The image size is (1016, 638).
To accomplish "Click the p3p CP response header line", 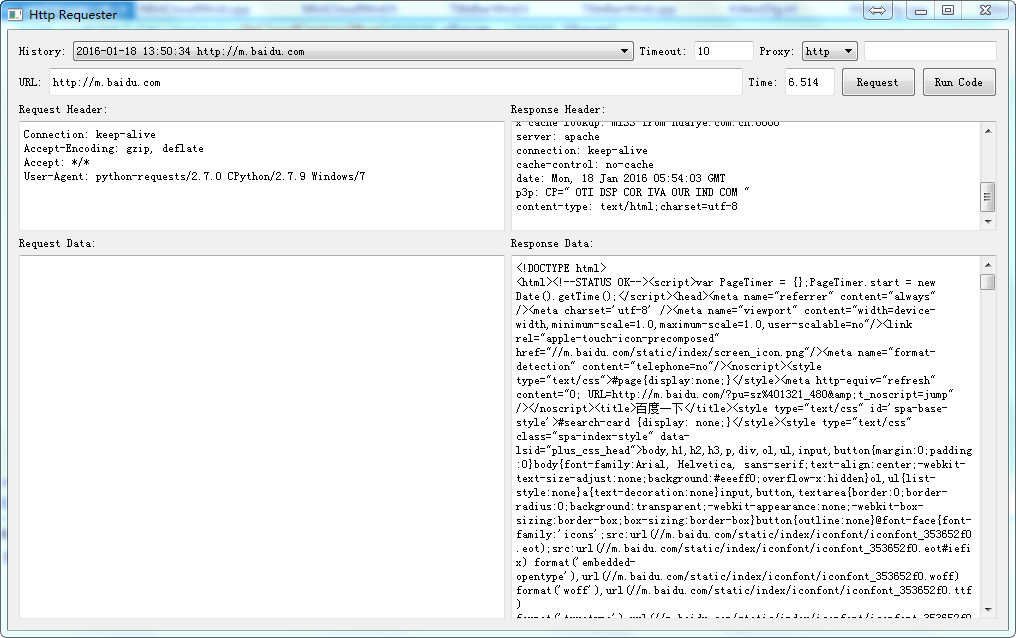I will (632, 192).
